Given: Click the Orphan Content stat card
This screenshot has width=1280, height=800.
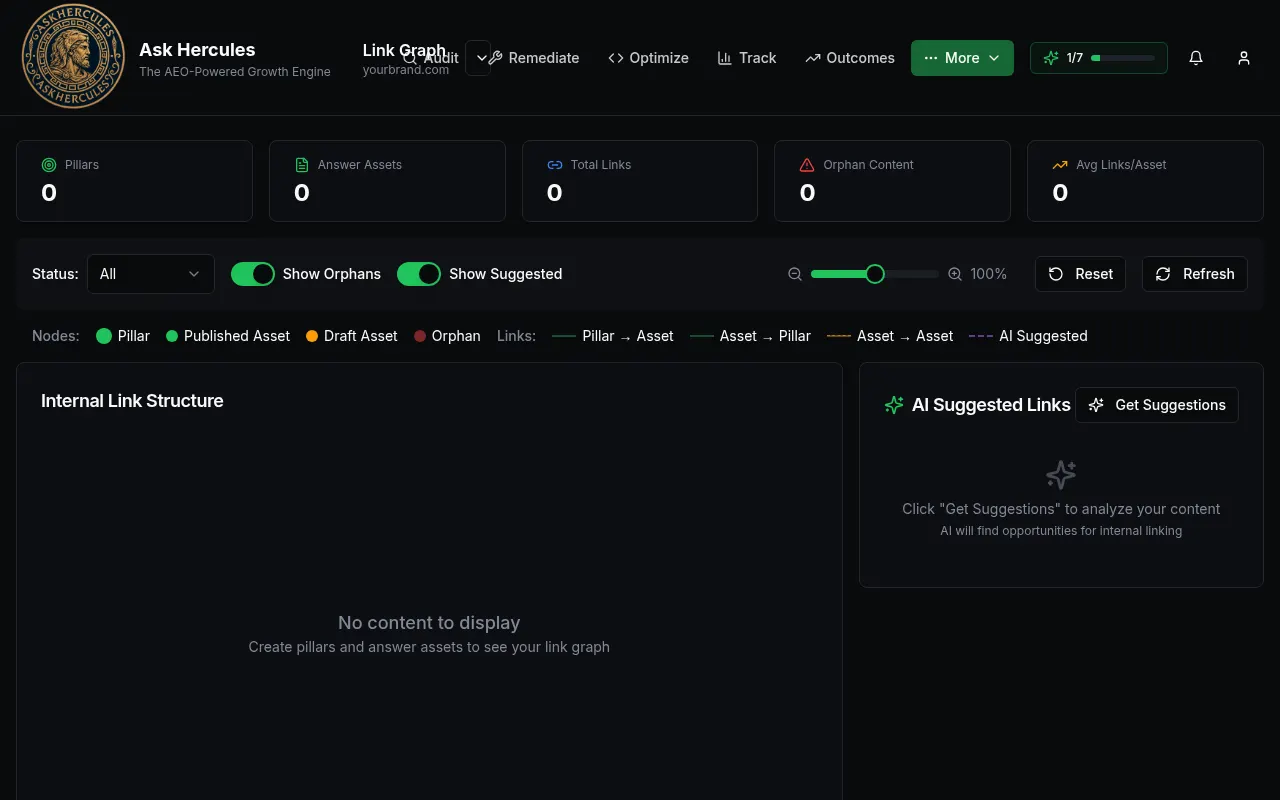Looking at the screenshot, I should 892,181.
